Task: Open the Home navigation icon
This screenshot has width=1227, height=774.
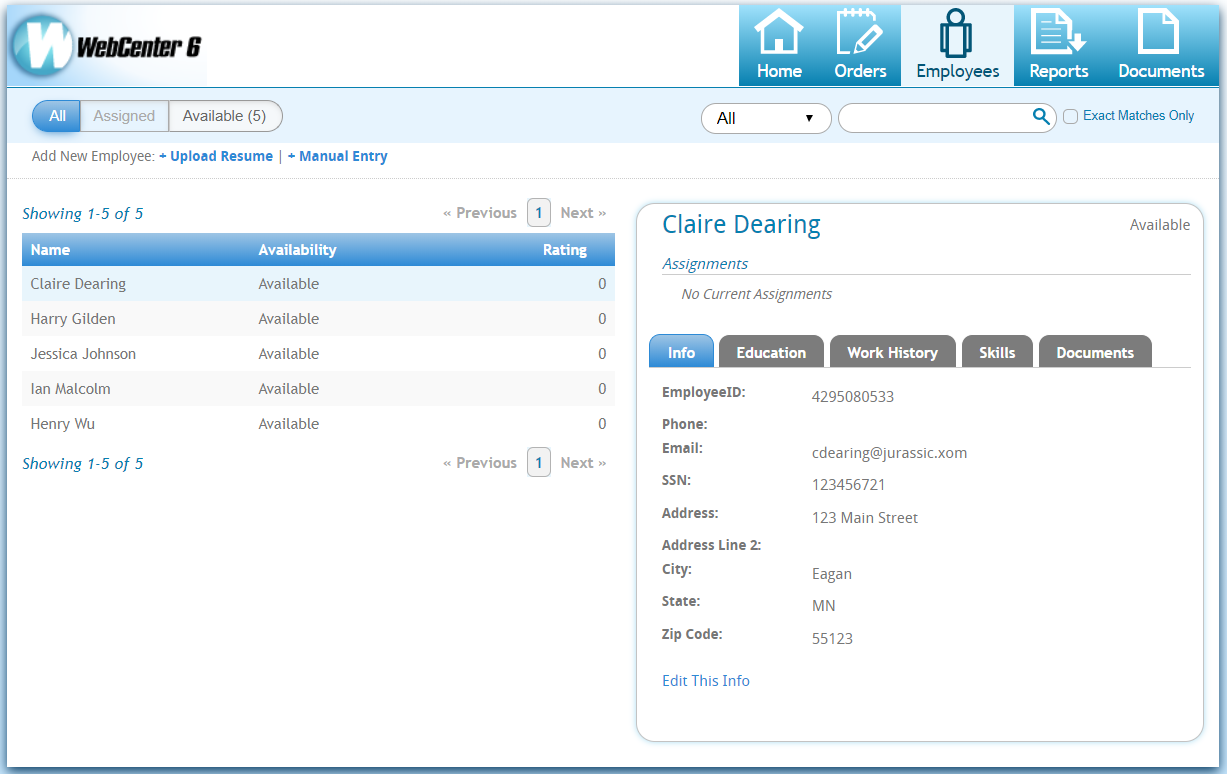Action: (x=779, y=45)
